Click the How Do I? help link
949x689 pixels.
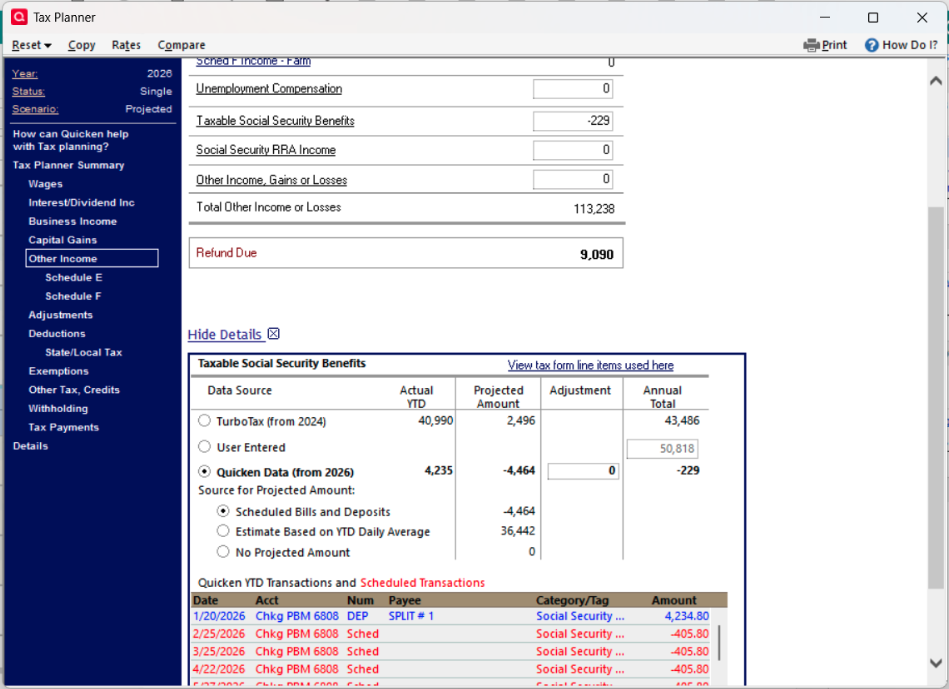coord(910,45)
